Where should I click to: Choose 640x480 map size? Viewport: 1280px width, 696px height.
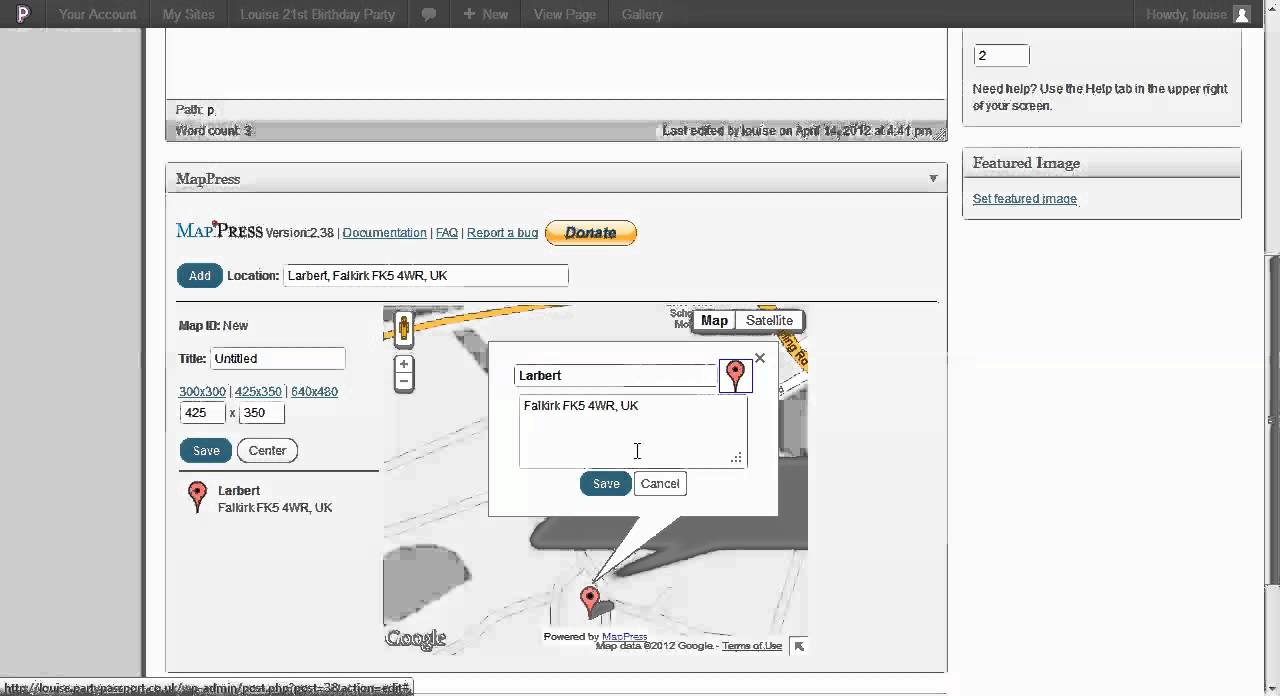[x=314, y=392]
